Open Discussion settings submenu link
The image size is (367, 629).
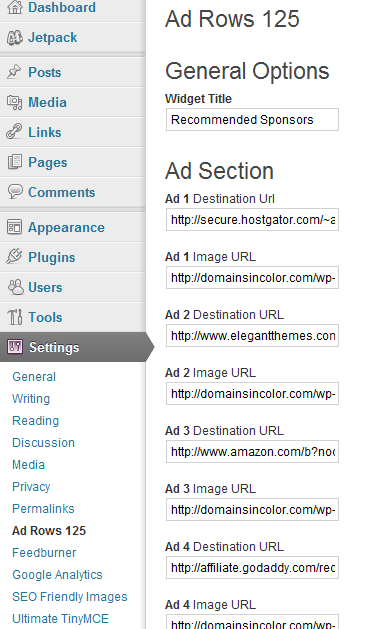coord(43,443)
